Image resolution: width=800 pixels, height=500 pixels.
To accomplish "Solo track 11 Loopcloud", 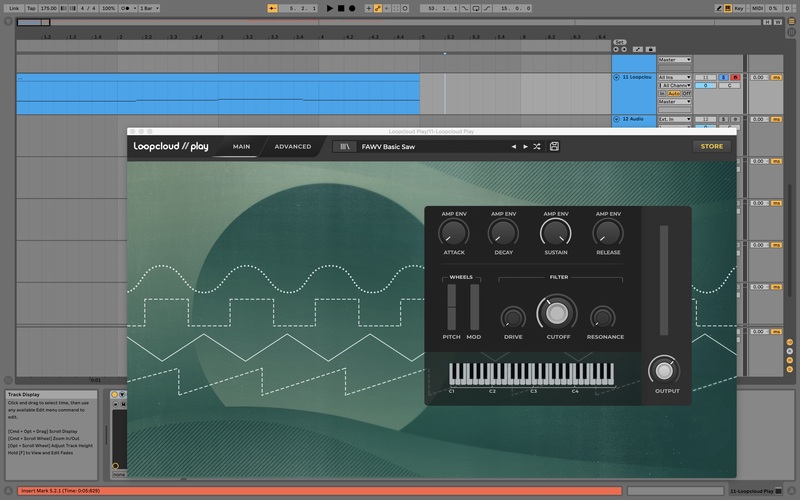I will [723, 77].
